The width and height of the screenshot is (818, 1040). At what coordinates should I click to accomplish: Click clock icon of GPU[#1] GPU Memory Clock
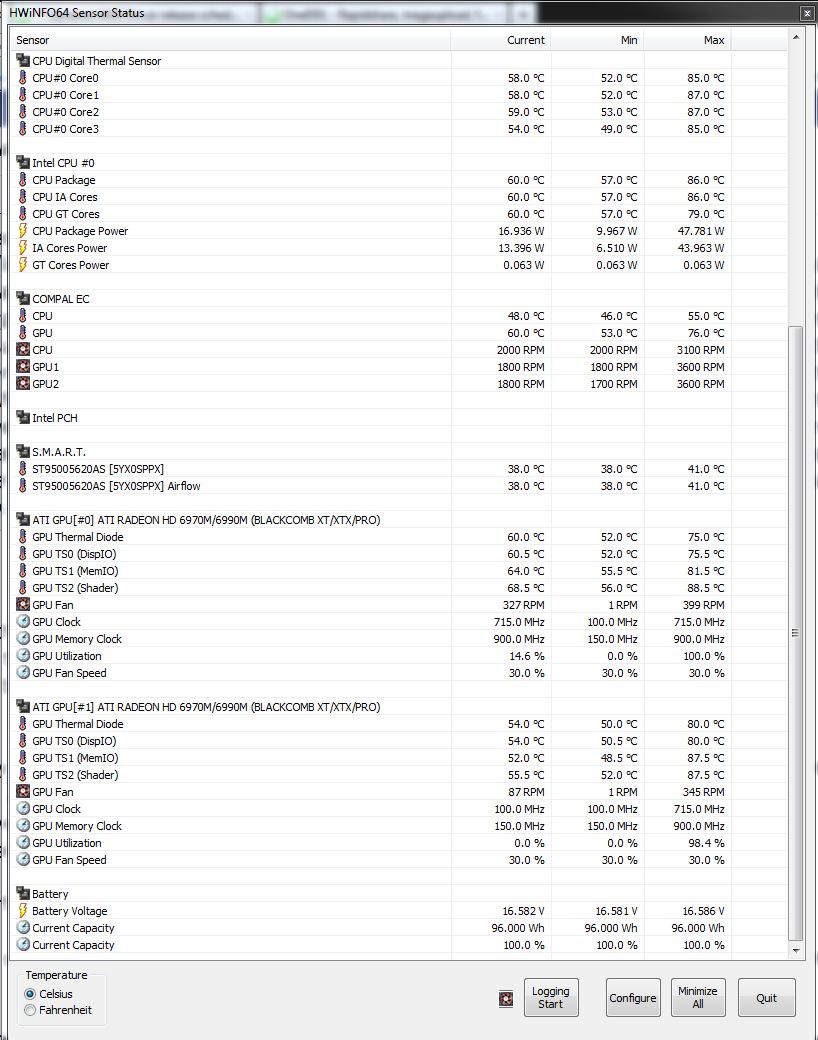click(23, 826)
